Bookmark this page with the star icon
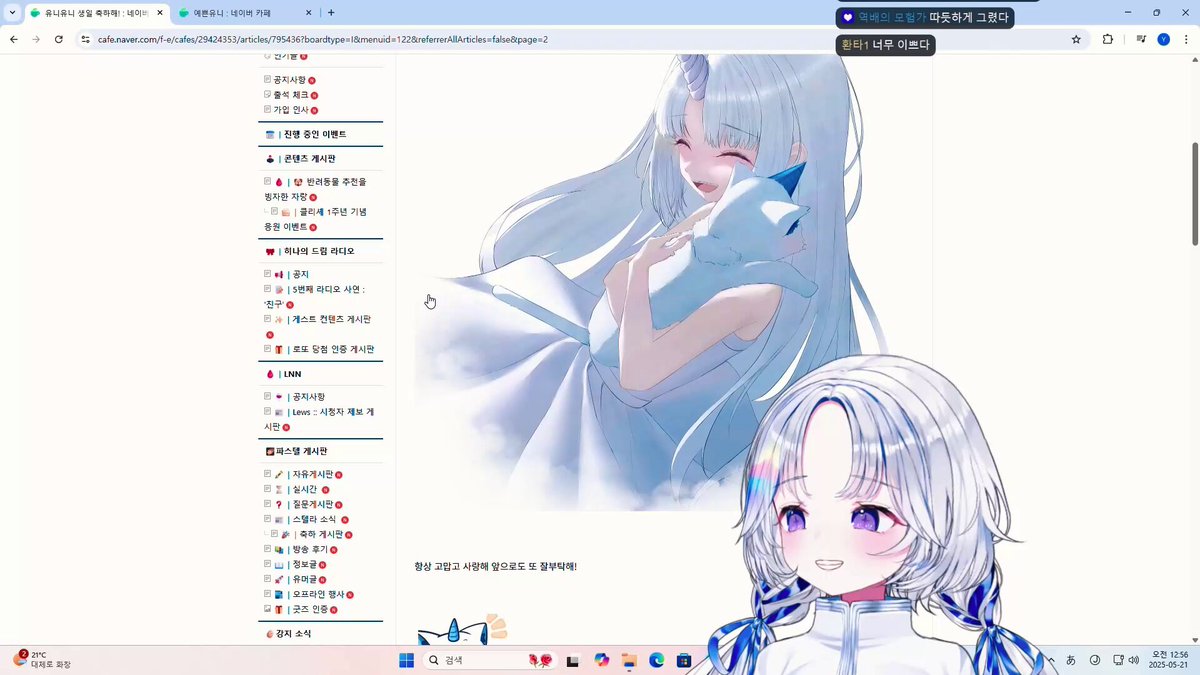This screenshot has width=1200, height=675. pos(1076,39)
